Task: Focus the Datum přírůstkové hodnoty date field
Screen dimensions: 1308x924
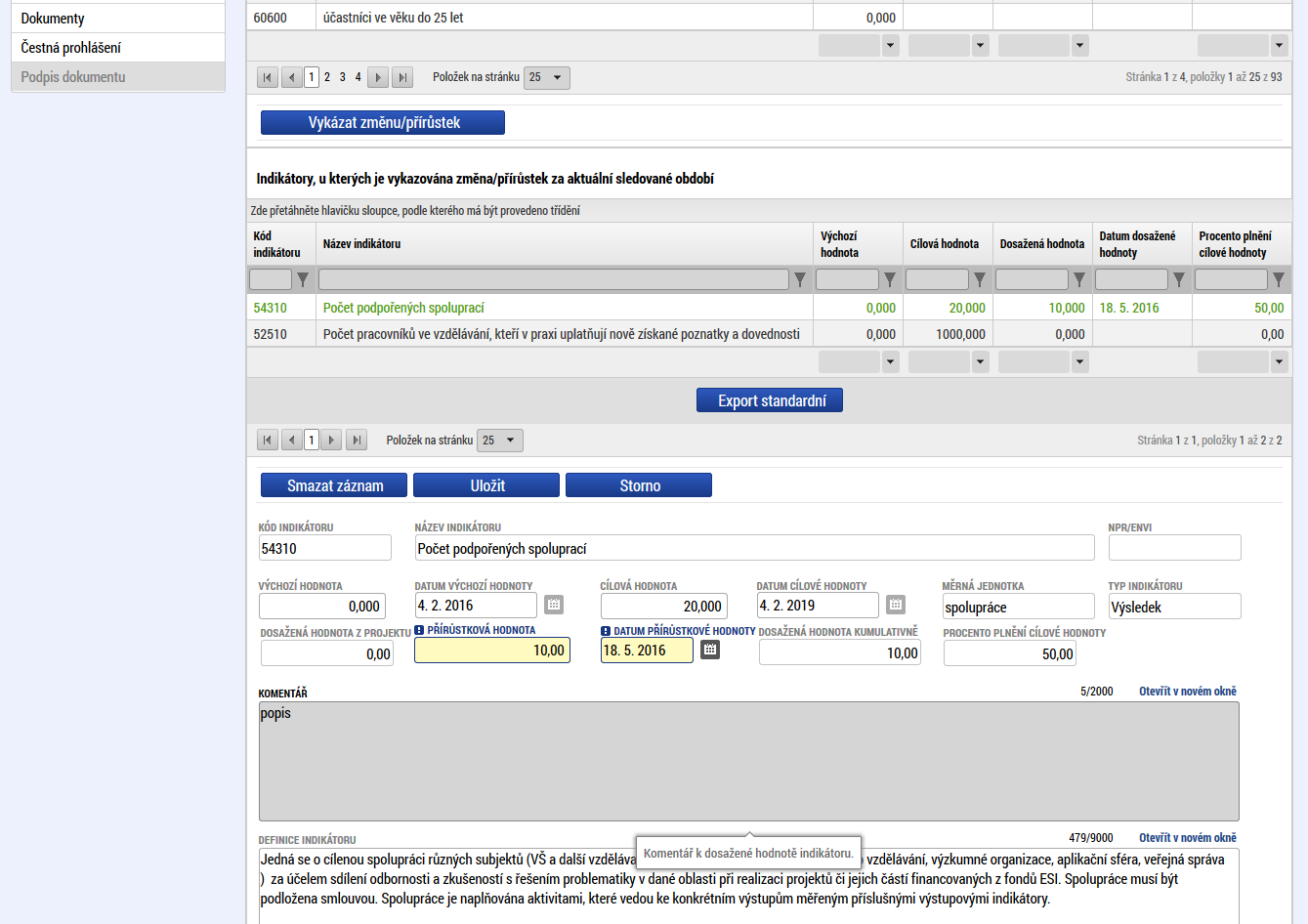Action: (x=647, y=651)
